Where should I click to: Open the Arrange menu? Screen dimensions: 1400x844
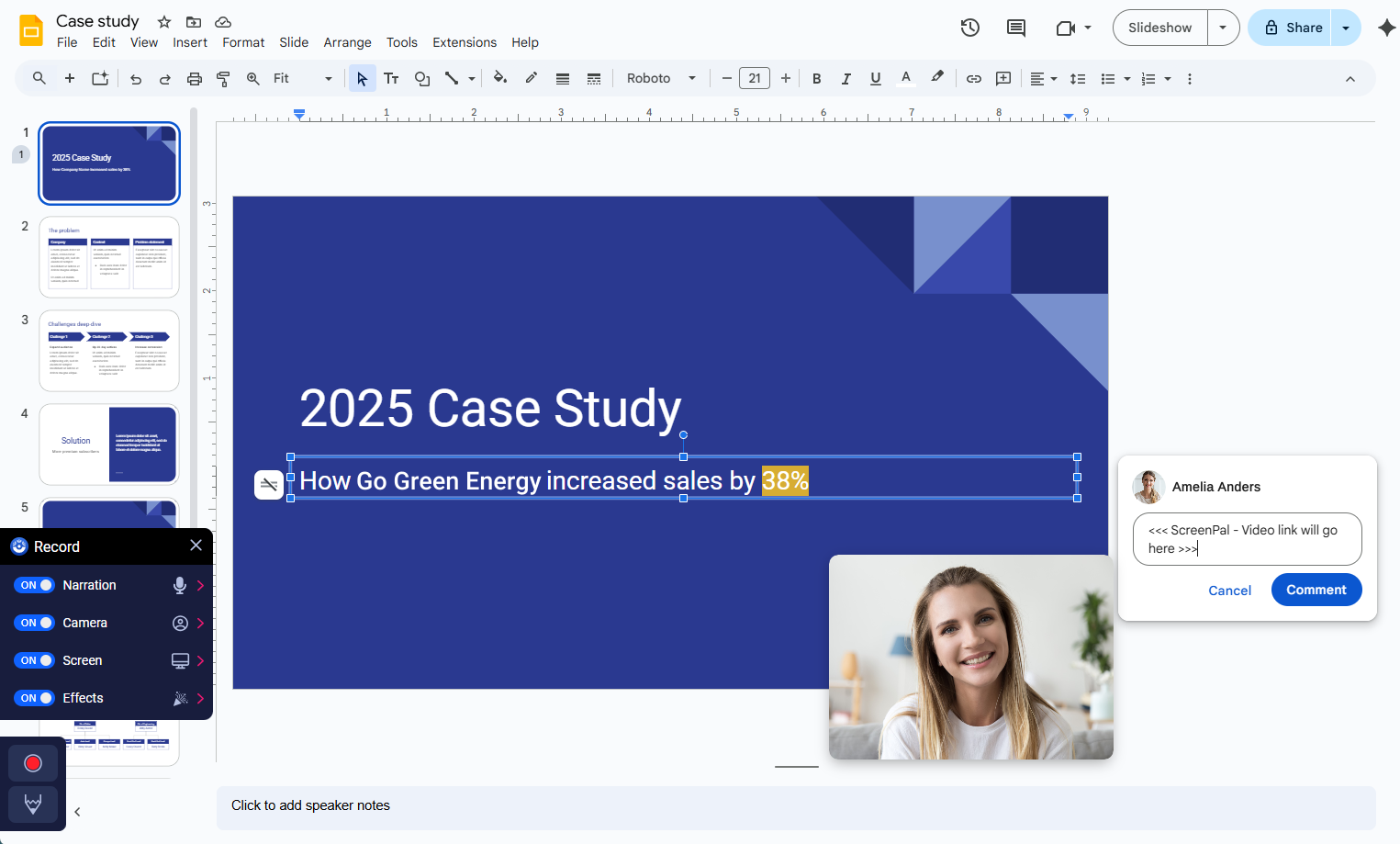click(x=347, y=42)
